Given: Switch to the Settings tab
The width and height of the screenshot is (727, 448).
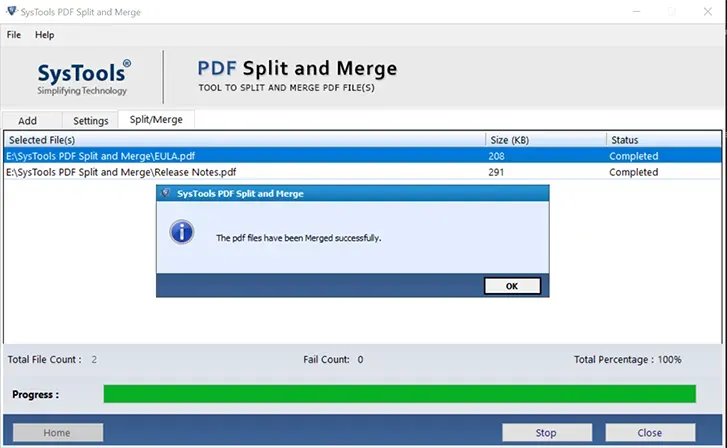Looking at the screenshot, I should pos(90,121).
